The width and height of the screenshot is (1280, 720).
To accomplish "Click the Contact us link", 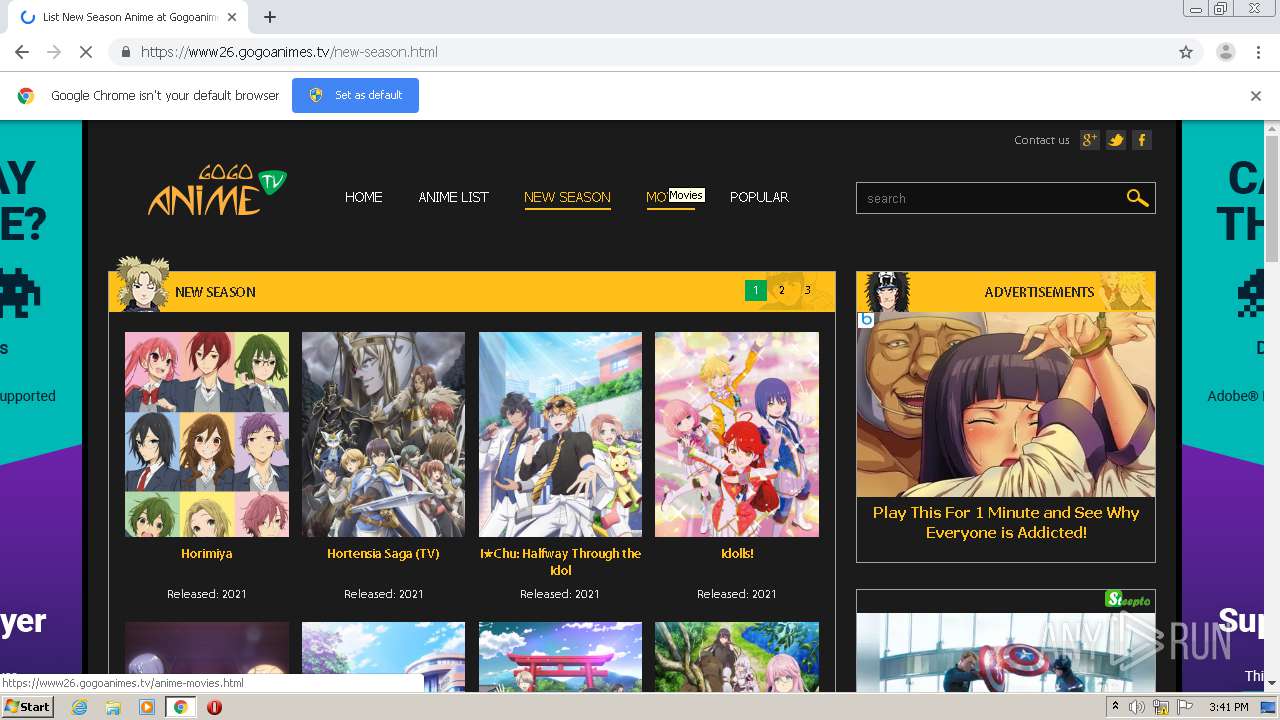I will 1042,140.
